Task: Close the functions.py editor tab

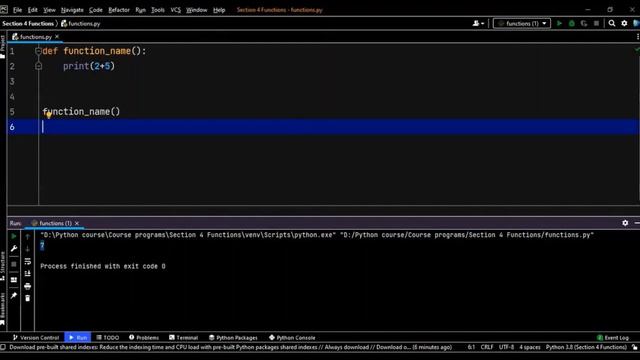Action: pyautogui.click(x=57, y=37)
